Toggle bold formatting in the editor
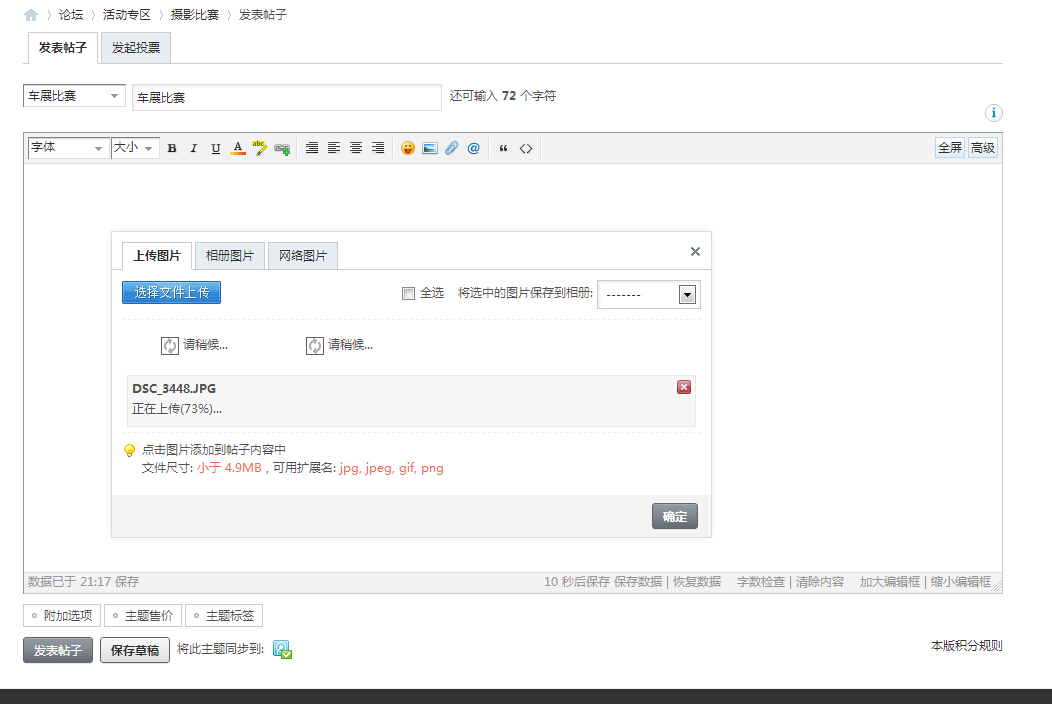 tap(172, 148)
